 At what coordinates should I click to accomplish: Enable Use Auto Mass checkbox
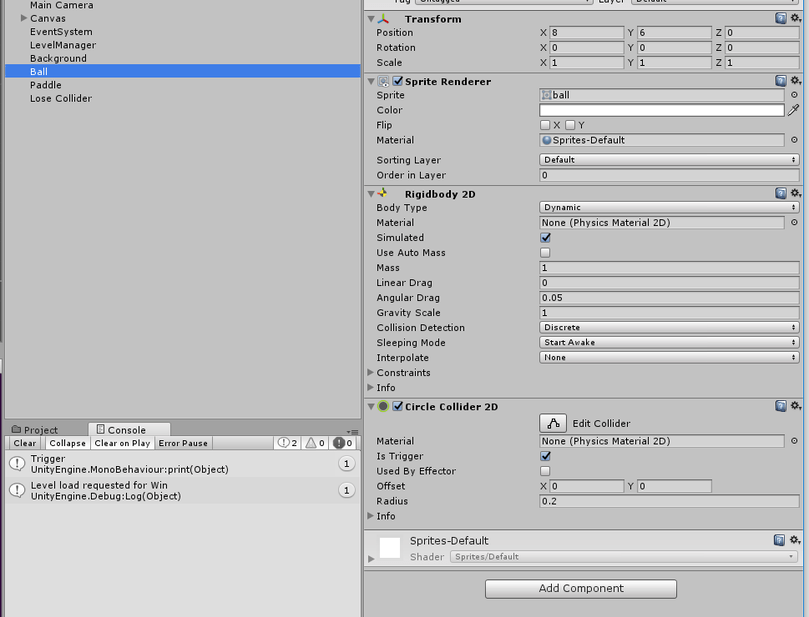[545, 253]
